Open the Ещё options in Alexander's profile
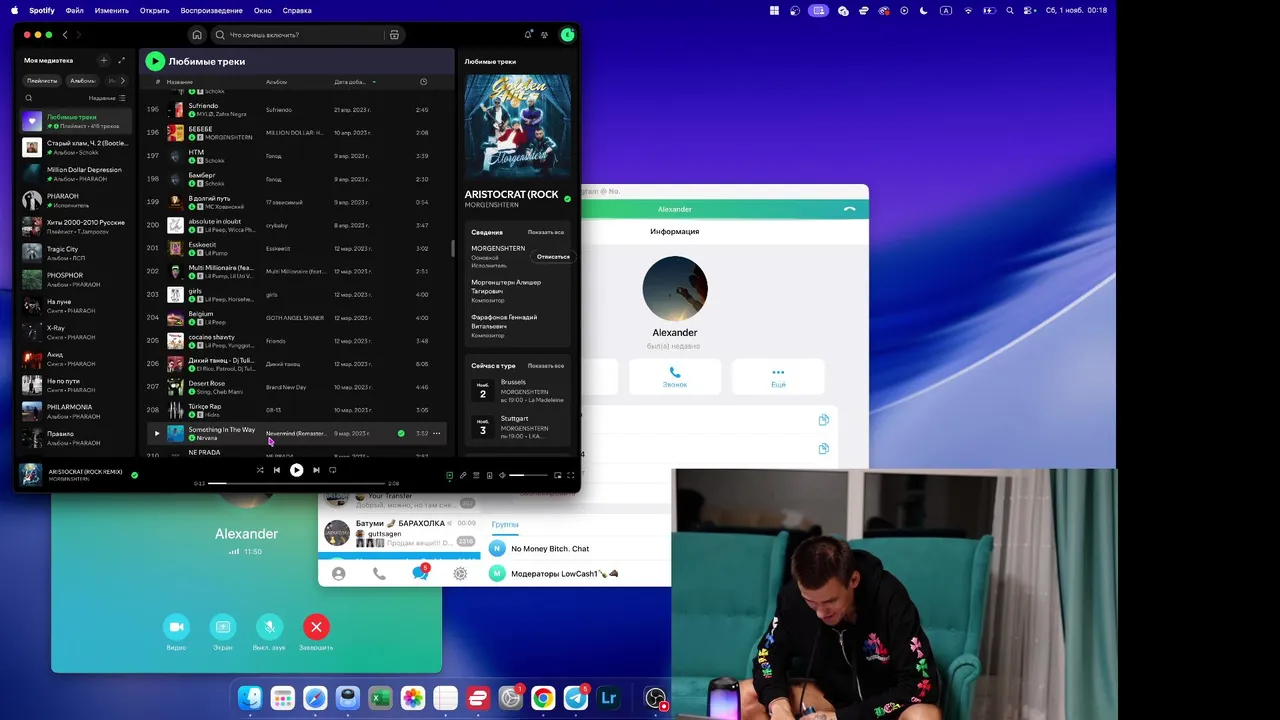The image size is (1280, 720). coord(778,376)
